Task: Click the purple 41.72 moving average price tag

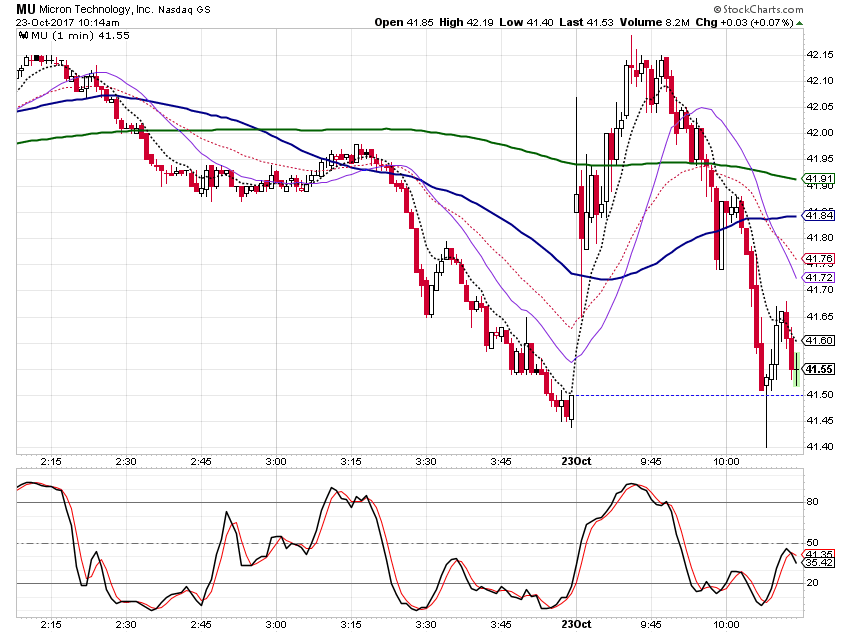Action: coord(819,277)
